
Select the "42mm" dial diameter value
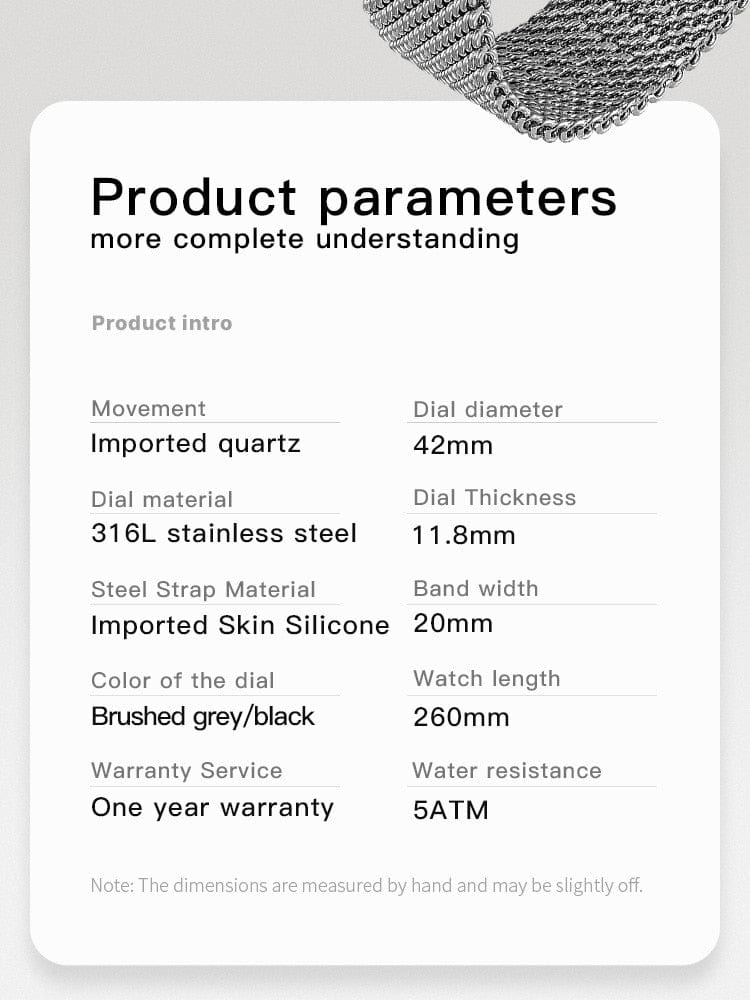click(x=453, y=445)
